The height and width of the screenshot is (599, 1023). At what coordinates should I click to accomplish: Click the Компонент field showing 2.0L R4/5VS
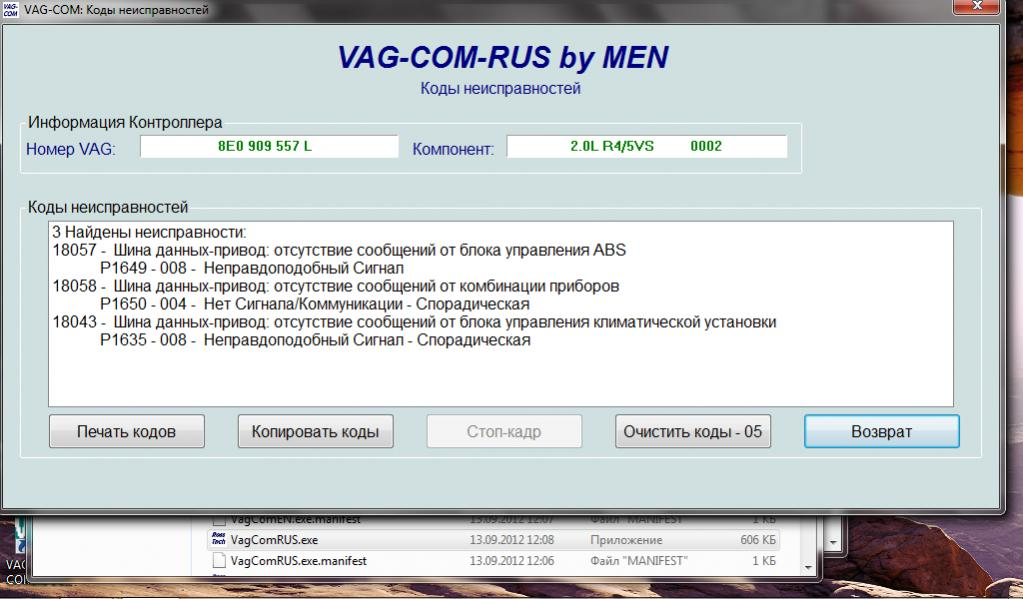(646, 146)
